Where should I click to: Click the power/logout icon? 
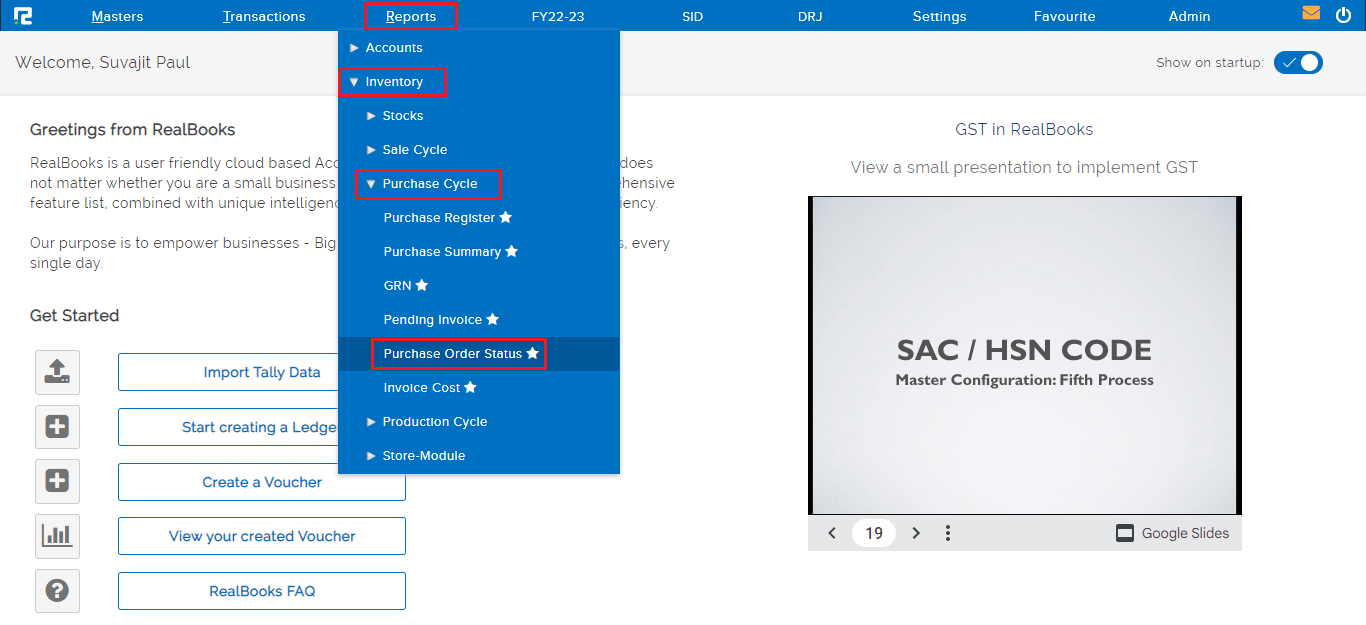click(x=1343, y=14)
